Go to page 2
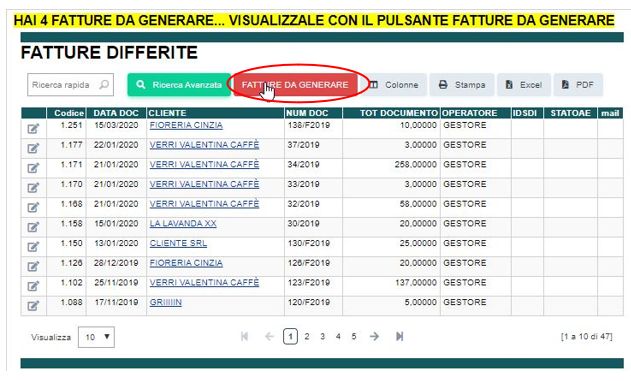 coord(307,336)
